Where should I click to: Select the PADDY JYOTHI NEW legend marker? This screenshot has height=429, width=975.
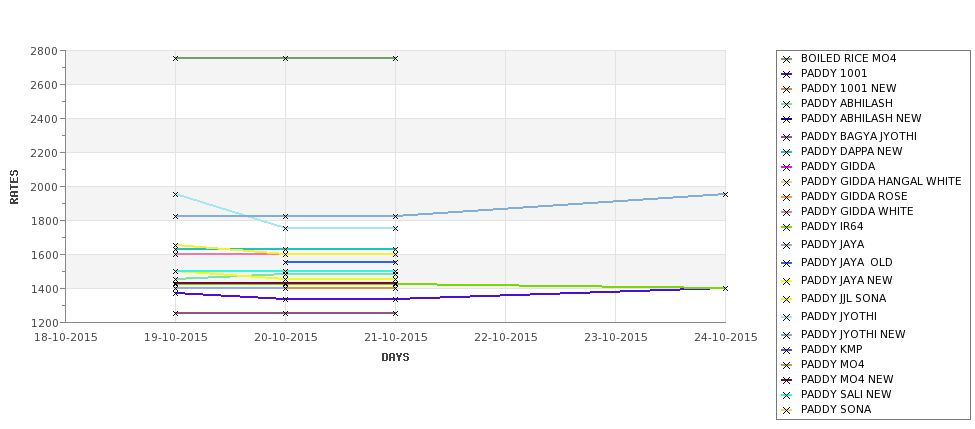(787, 334)
